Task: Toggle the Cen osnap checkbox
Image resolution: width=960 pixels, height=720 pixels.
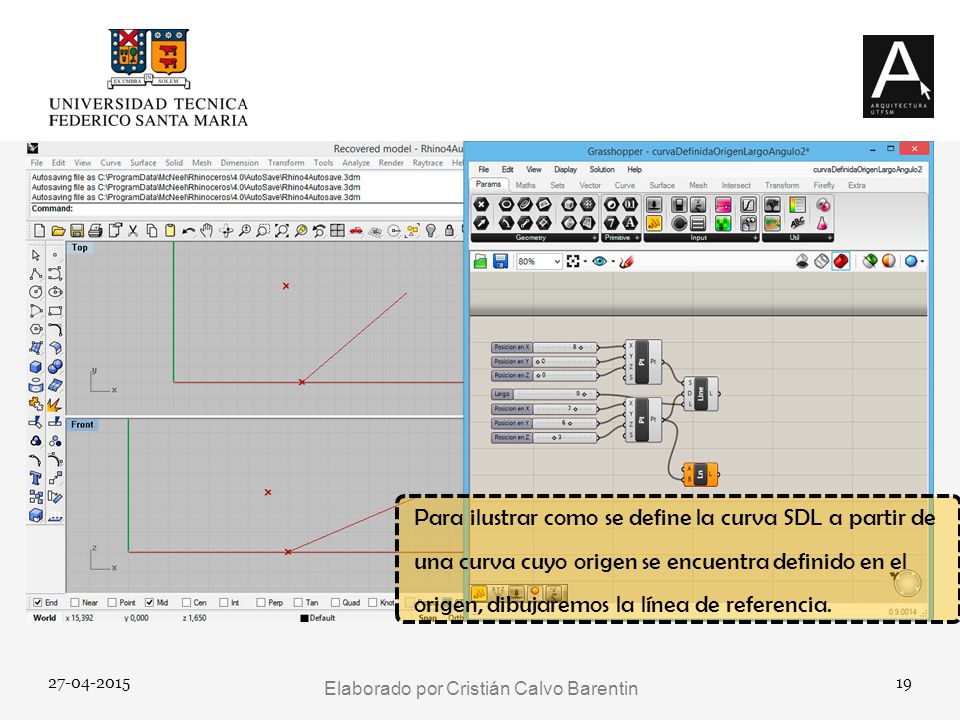Action: [x=187, y=602]
